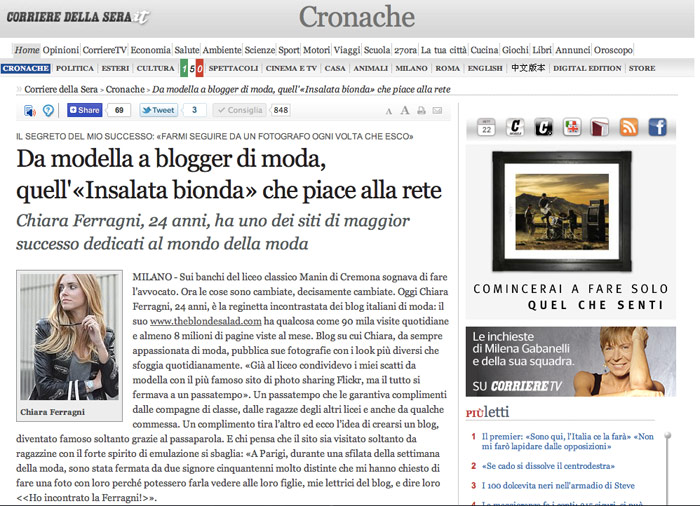This screenshot has height=506, width=700.
Task: Increase text size with large A
Action: (403, 111)
